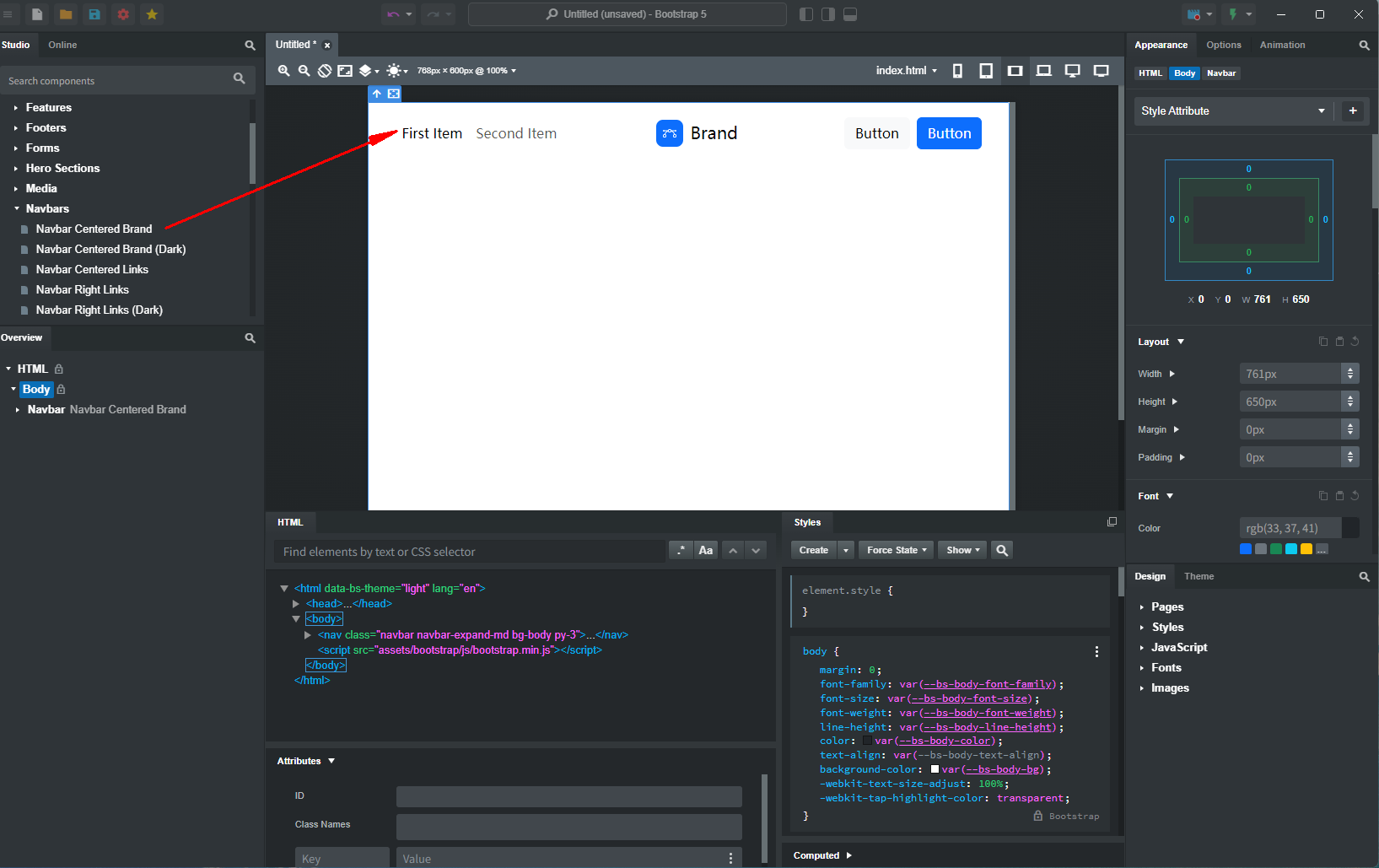Image resolution: width=1379 pixels, height=868 pixels.
Task: Zoom in on the stage
Action: (x=284, y=71)
